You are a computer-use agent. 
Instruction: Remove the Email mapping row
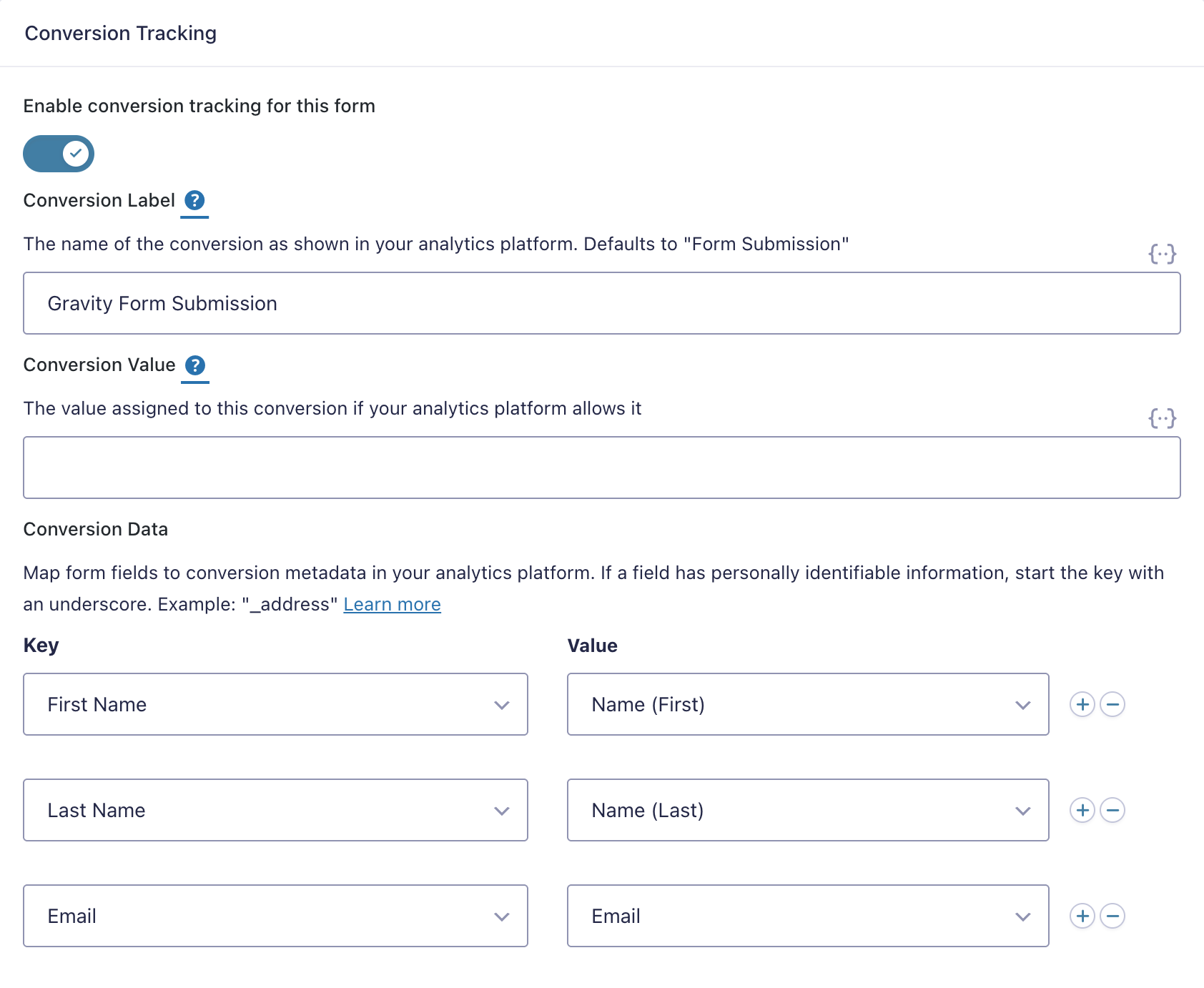pyautogui.click(x=1112, y=916)
